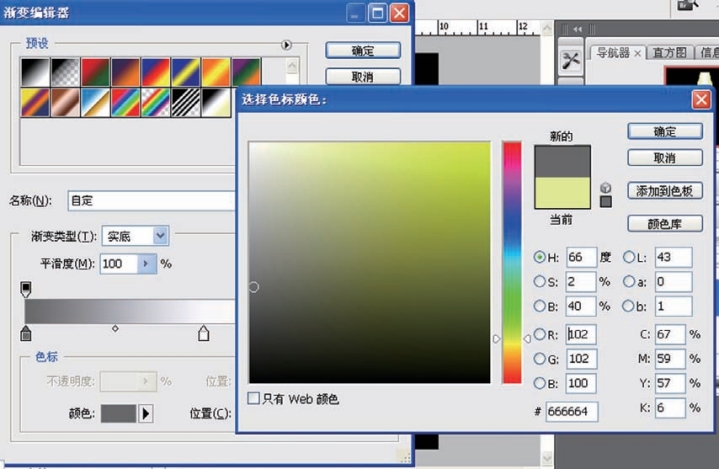
Task: Click the C cyan value field 67
Action: click(x=670, y=334)
